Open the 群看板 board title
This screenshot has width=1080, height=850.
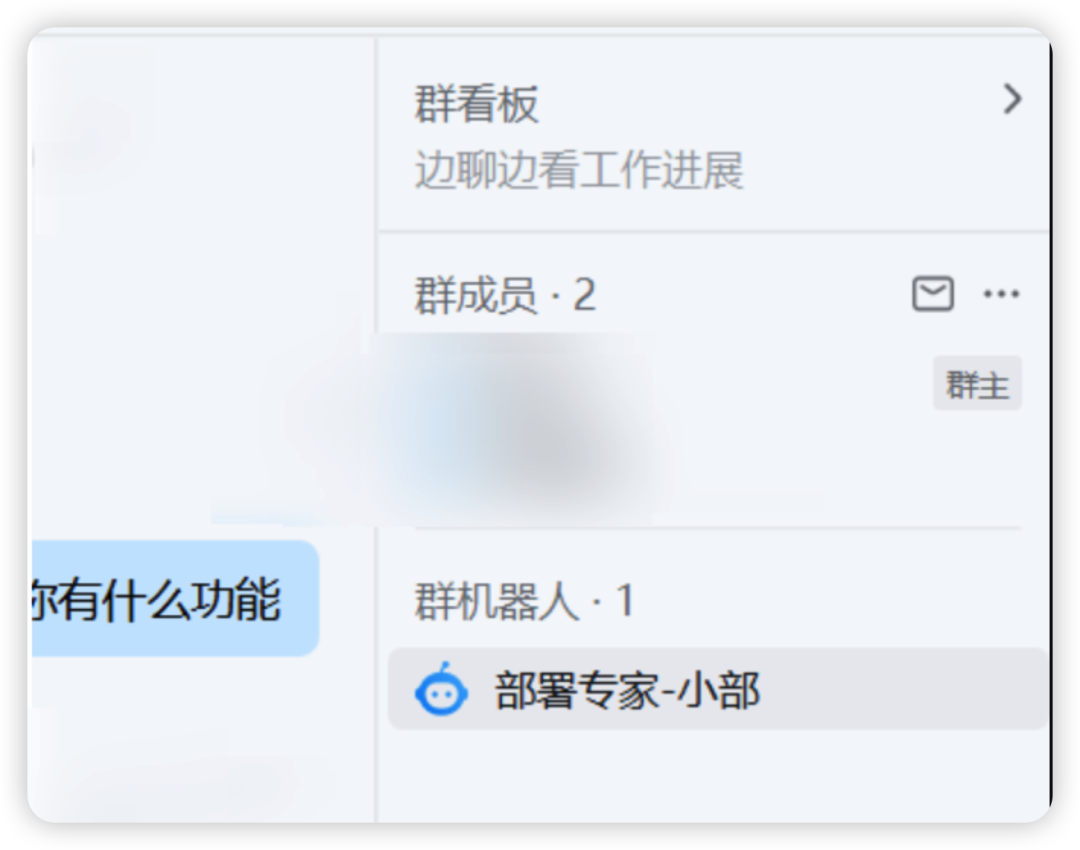click(476, 105)
